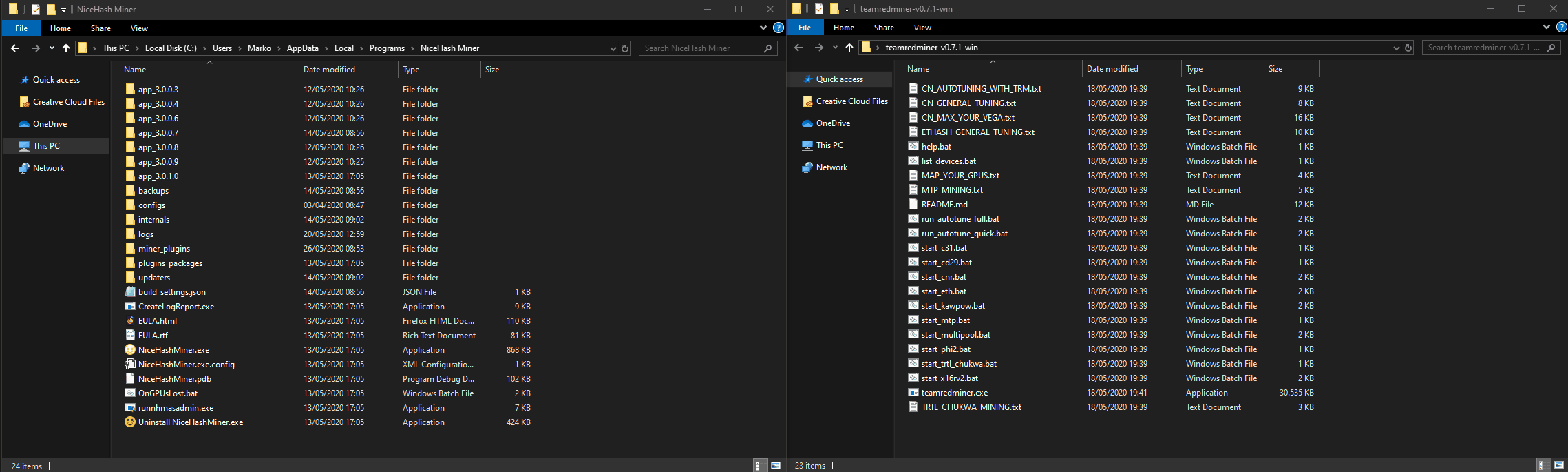Open address bar history dropdown in NiceHash window
This screenshot has height=472, width=1568.
pyautogui.click(x=613, y=48)
